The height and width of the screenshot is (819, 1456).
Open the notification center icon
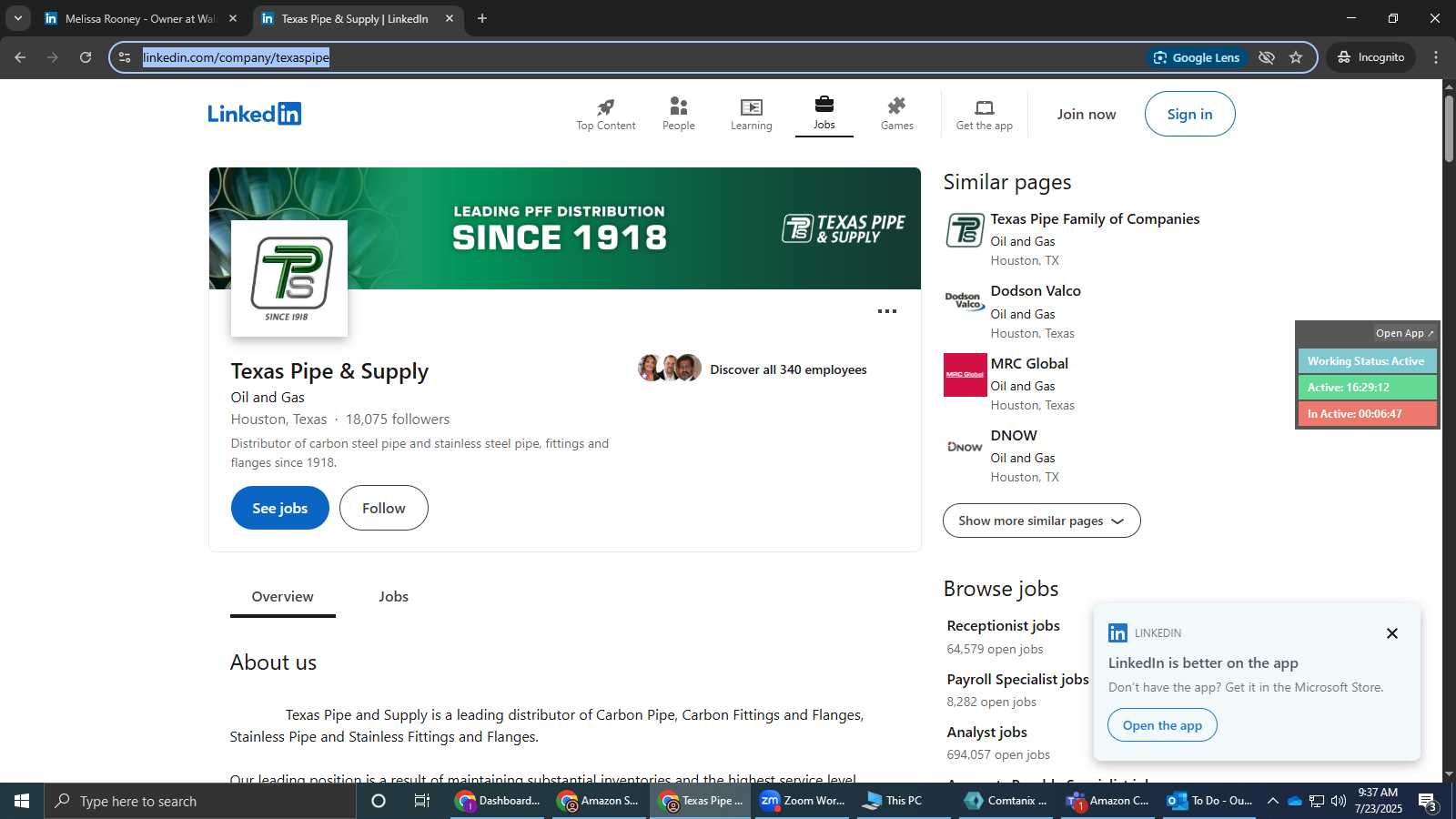pos(1427,801)
